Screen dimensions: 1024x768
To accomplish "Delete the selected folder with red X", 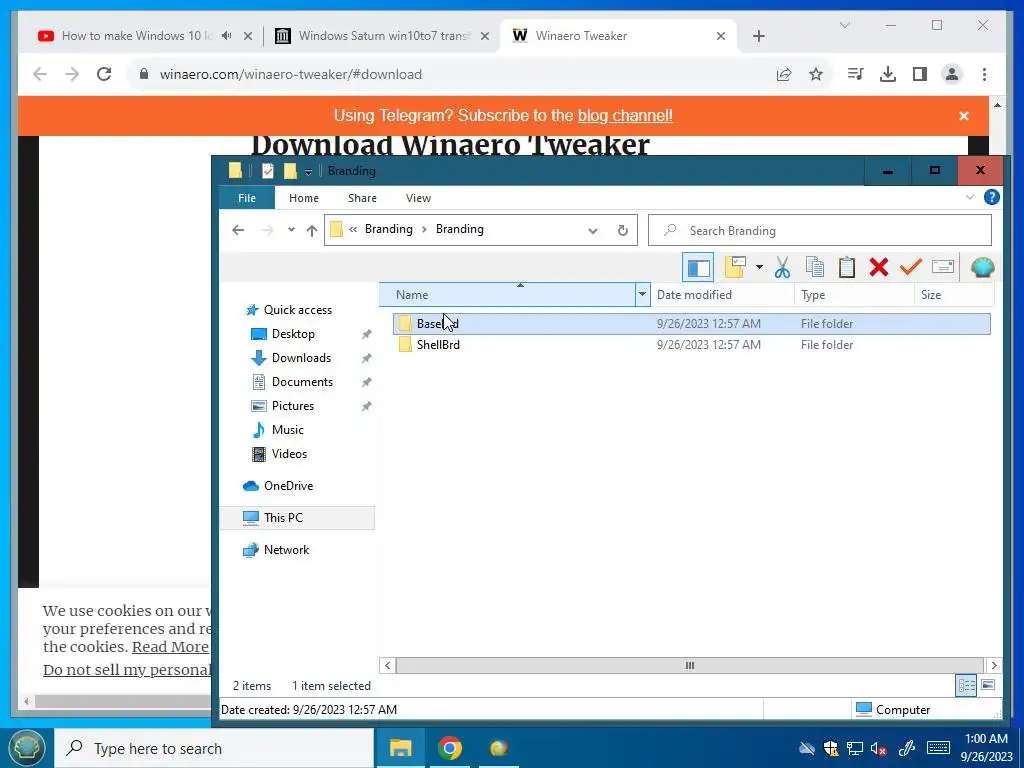I will 878,267.
